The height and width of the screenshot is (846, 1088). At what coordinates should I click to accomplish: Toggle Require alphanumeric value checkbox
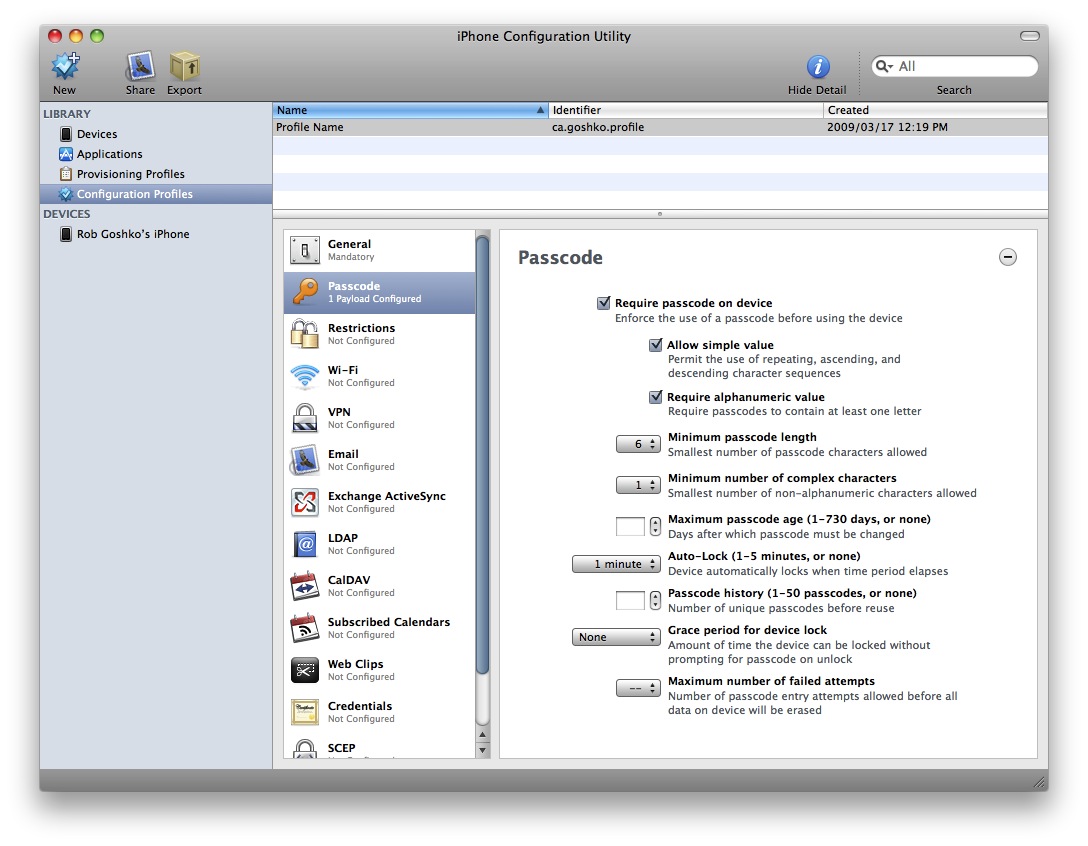point(656,397)
